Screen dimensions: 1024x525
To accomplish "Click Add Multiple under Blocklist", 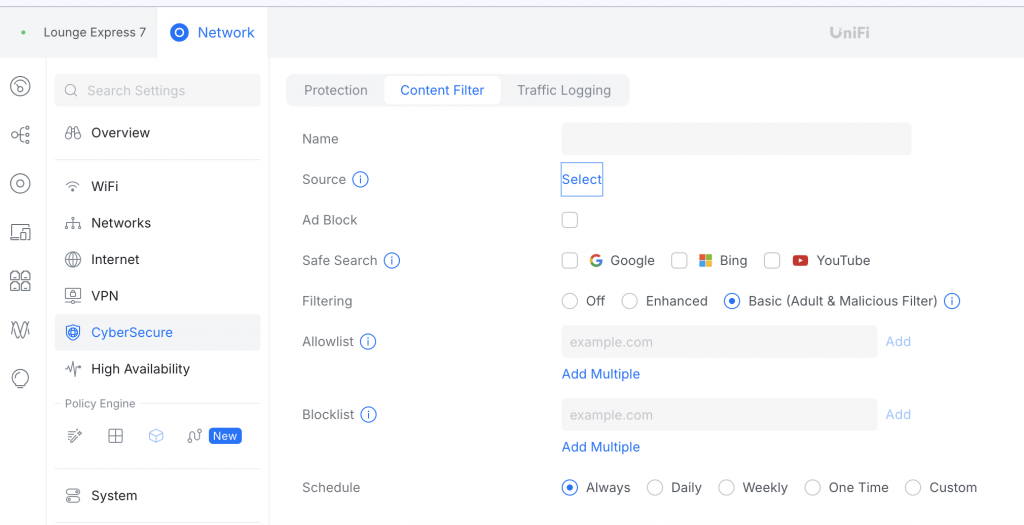I will [601, 447].
